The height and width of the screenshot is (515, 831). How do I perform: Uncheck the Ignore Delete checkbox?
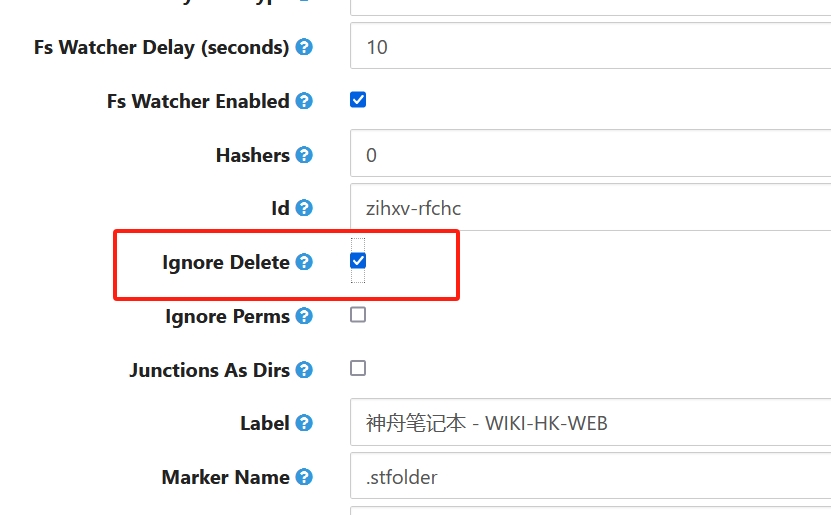(x=358, y=261)
